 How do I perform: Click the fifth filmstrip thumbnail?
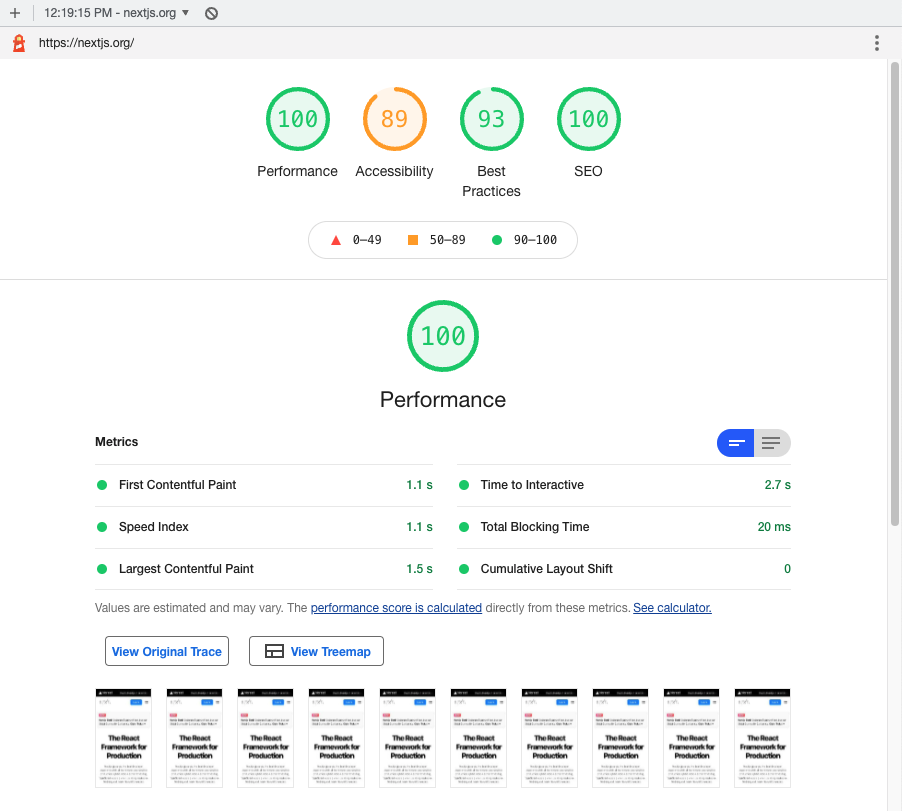[407, 738]
